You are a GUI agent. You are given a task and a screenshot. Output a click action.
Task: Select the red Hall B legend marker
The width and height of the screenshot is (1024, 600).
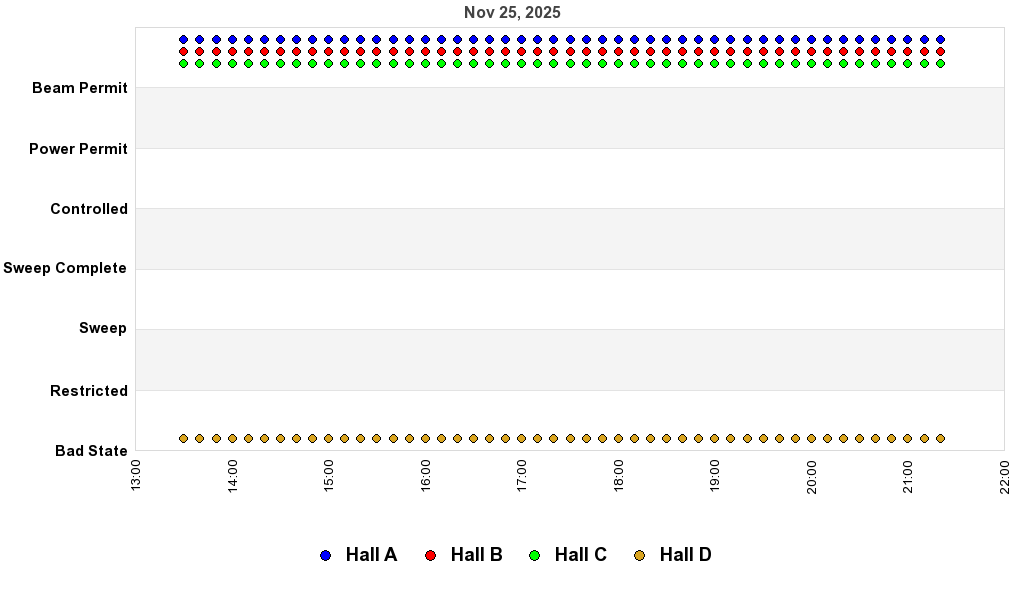(x=430, y=553)
